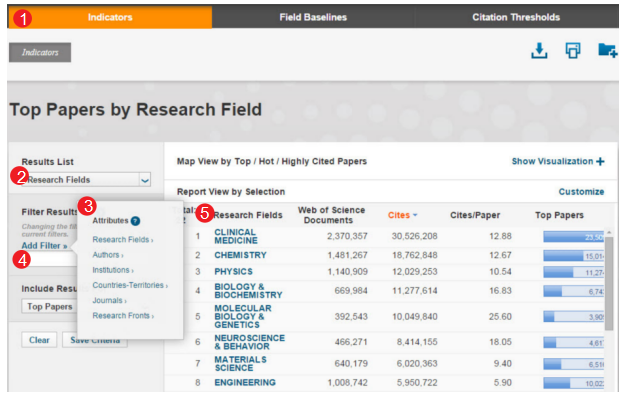Click the Clear button
This screenshot has height=395, width=624.
coord(39,340)
